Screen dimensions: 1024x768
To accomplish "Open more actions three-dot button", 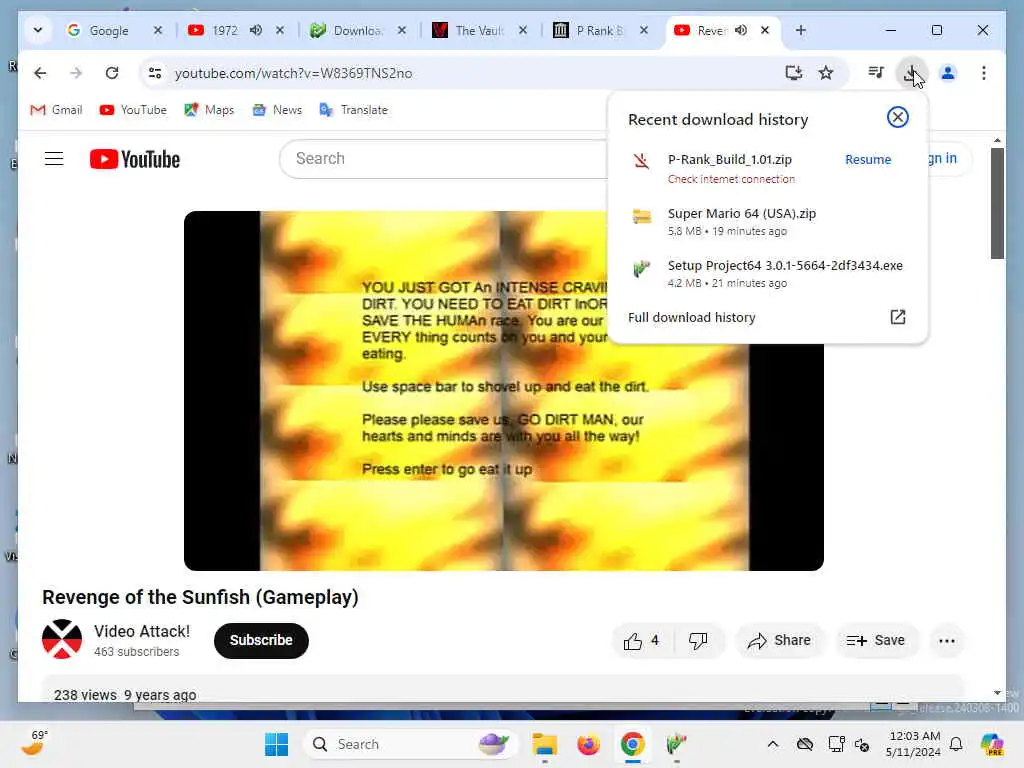I will tap(947, 641).
